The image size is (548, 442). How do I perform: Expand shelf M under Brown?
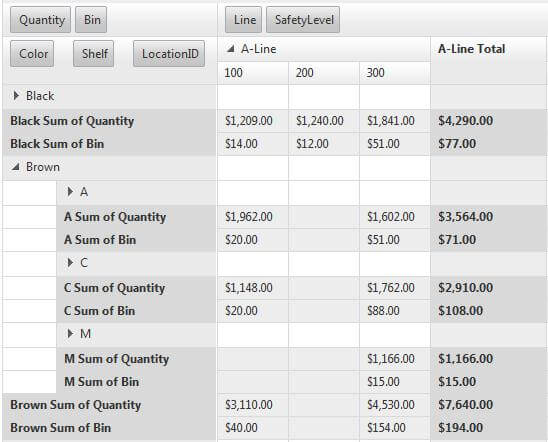coord(70,334)
